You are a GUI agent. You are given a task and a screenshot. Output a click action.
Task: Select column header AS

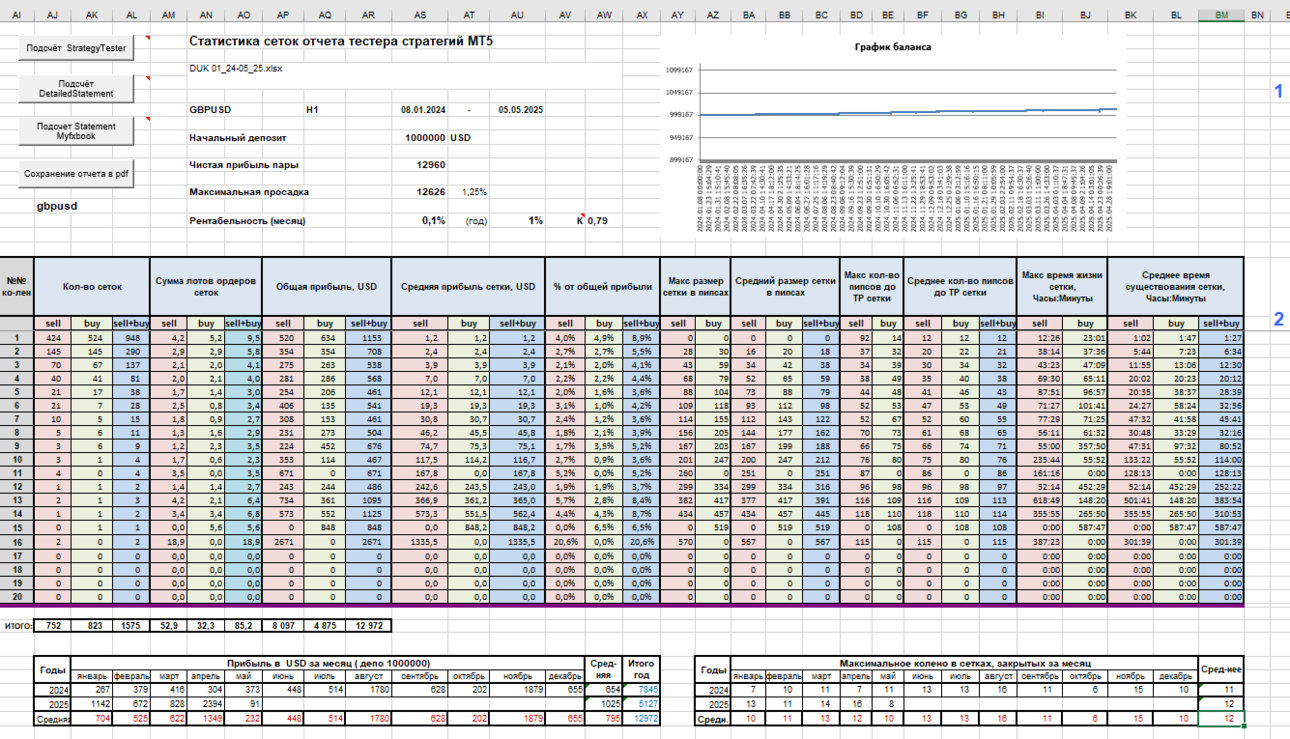tap(420, 15)
